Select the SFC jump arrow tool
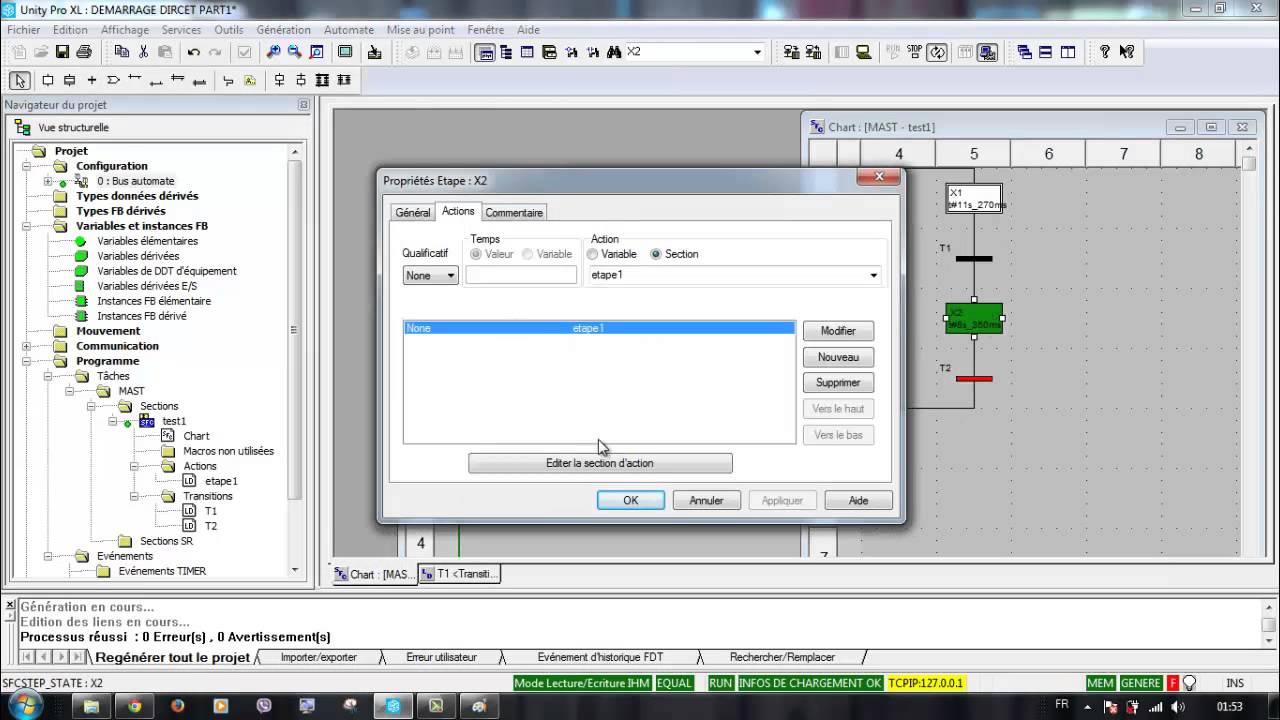Image resolution: width=1280 pixels, height=720 pixels. (113, 80)
